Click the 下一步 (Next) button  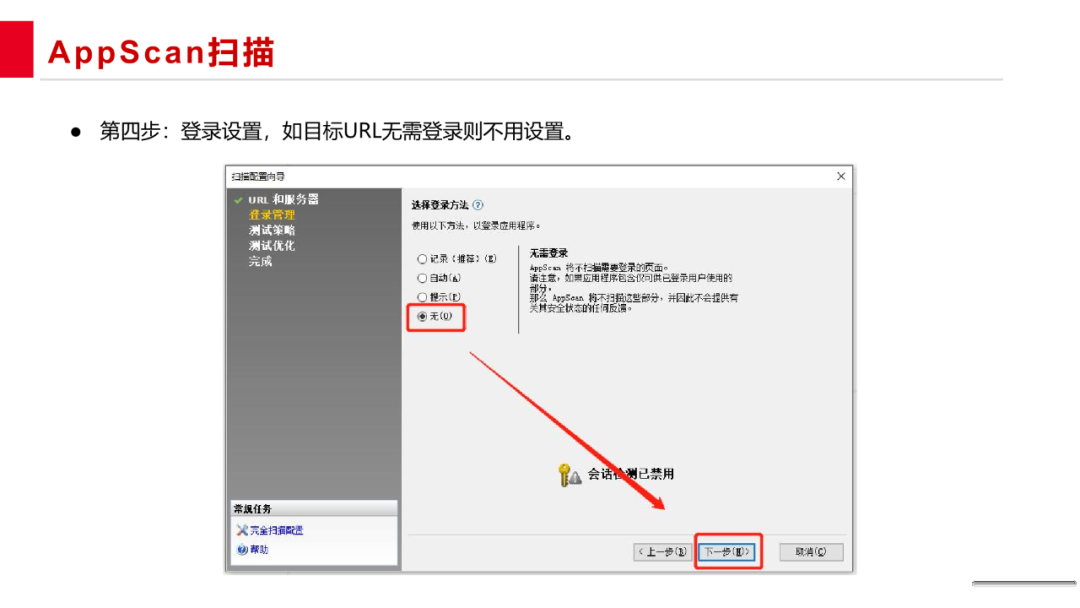pos(727,552)
